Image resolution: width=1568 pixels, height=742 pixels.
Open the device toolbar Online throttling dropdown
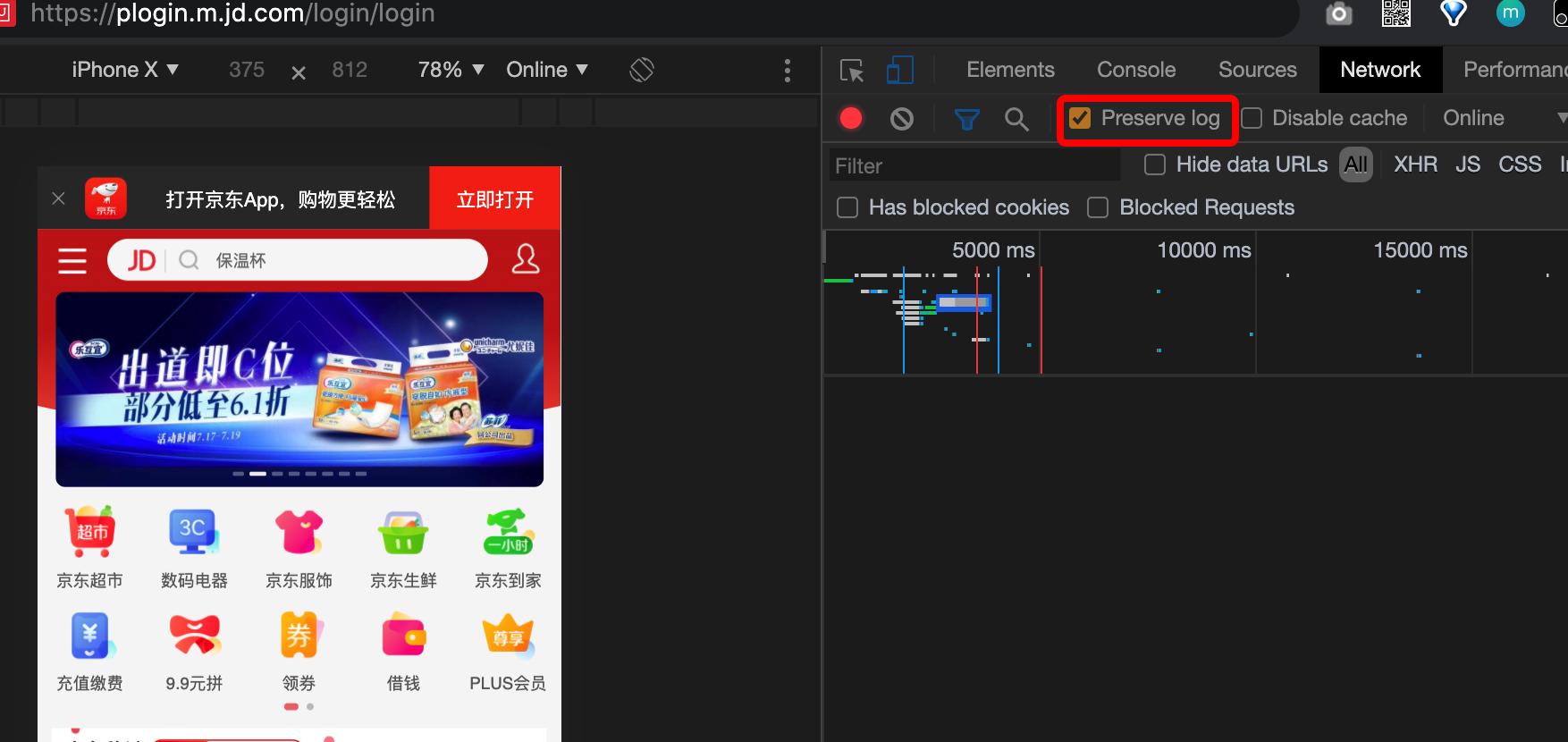pos(547,70)
